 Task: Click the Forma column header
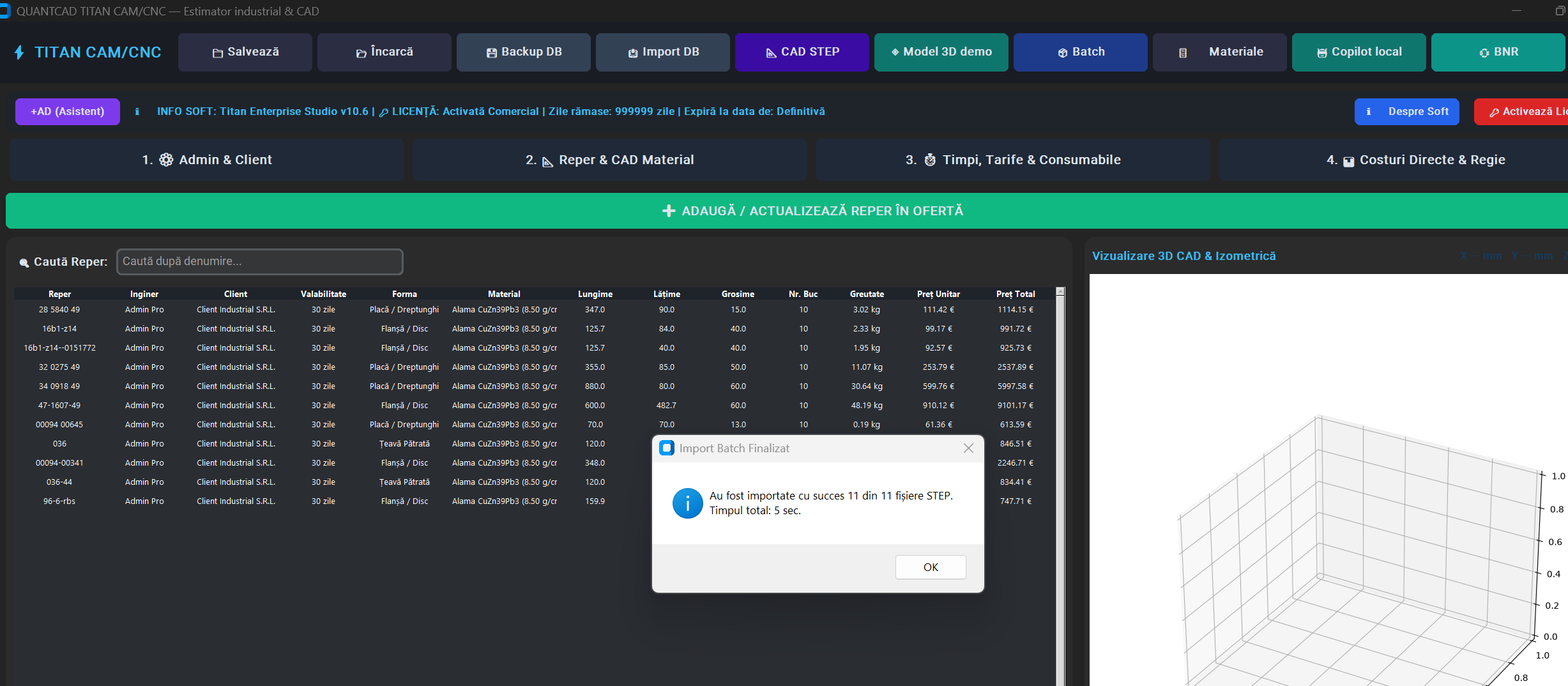coord(404,294)
